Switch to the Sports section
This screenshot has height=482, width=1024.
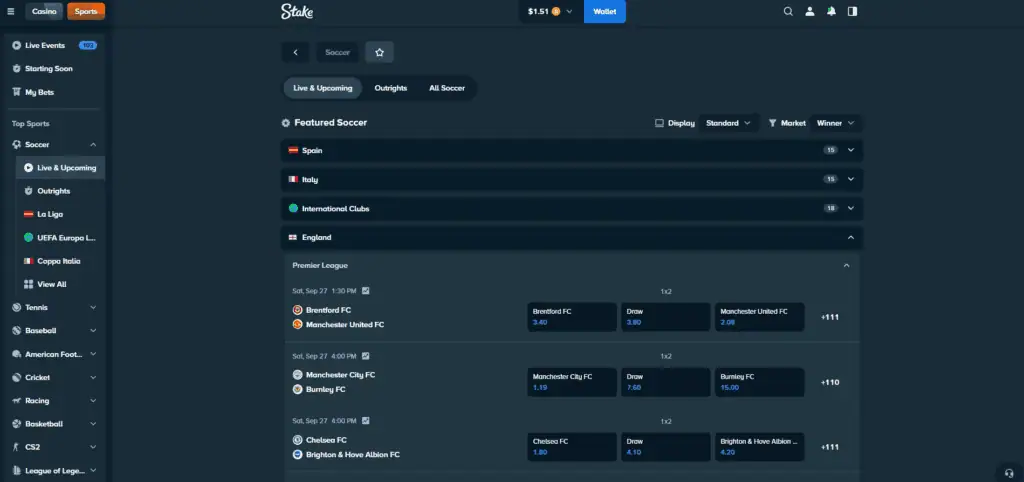(86, 12)
